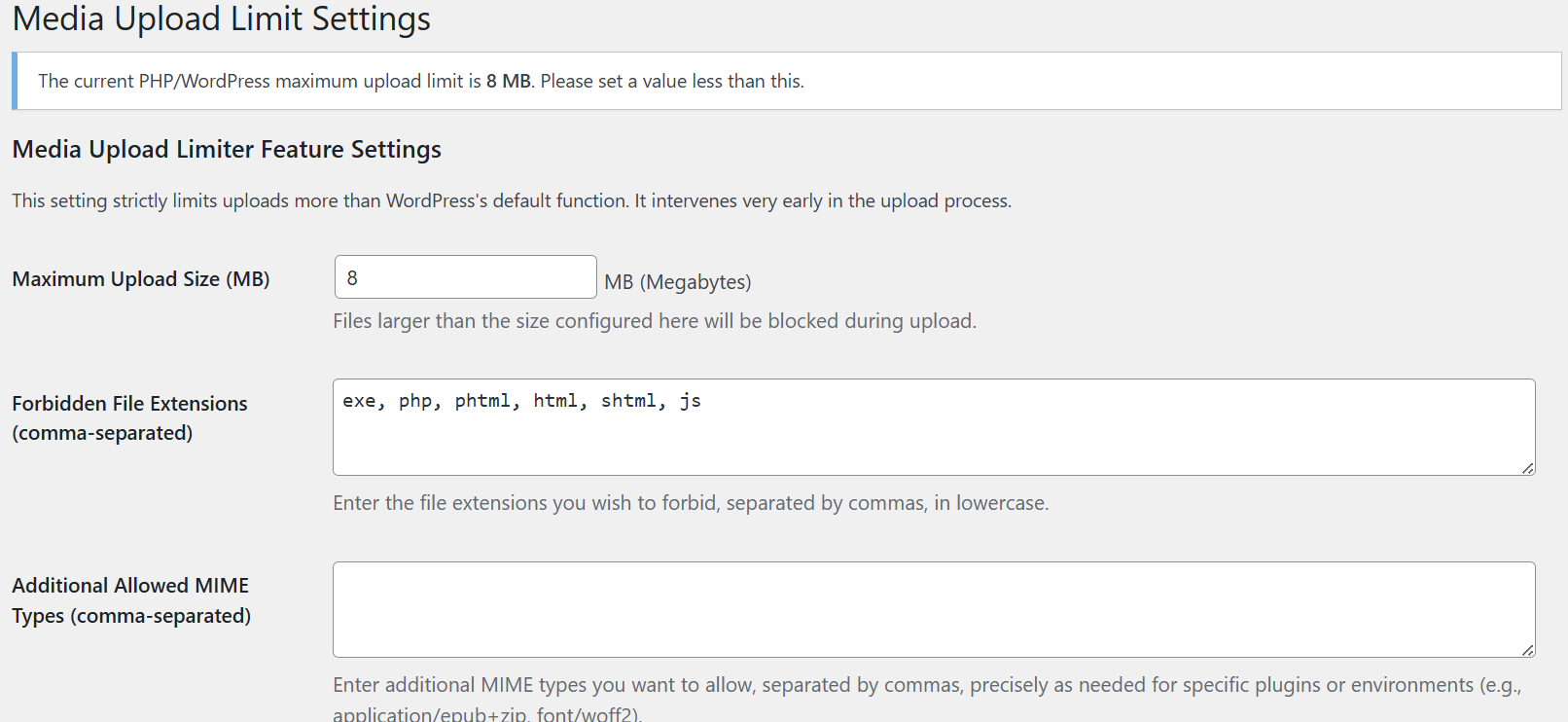Click the "MB (Megabytes)" unit text

click(678, 282)
